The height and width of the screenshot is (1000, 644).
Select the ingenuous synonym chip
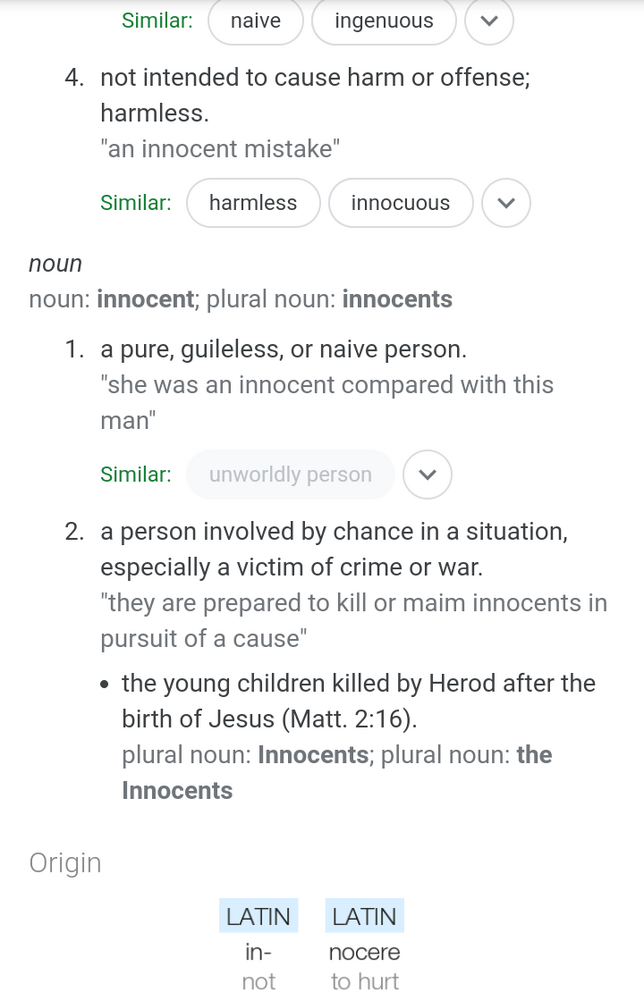(384, 21)
